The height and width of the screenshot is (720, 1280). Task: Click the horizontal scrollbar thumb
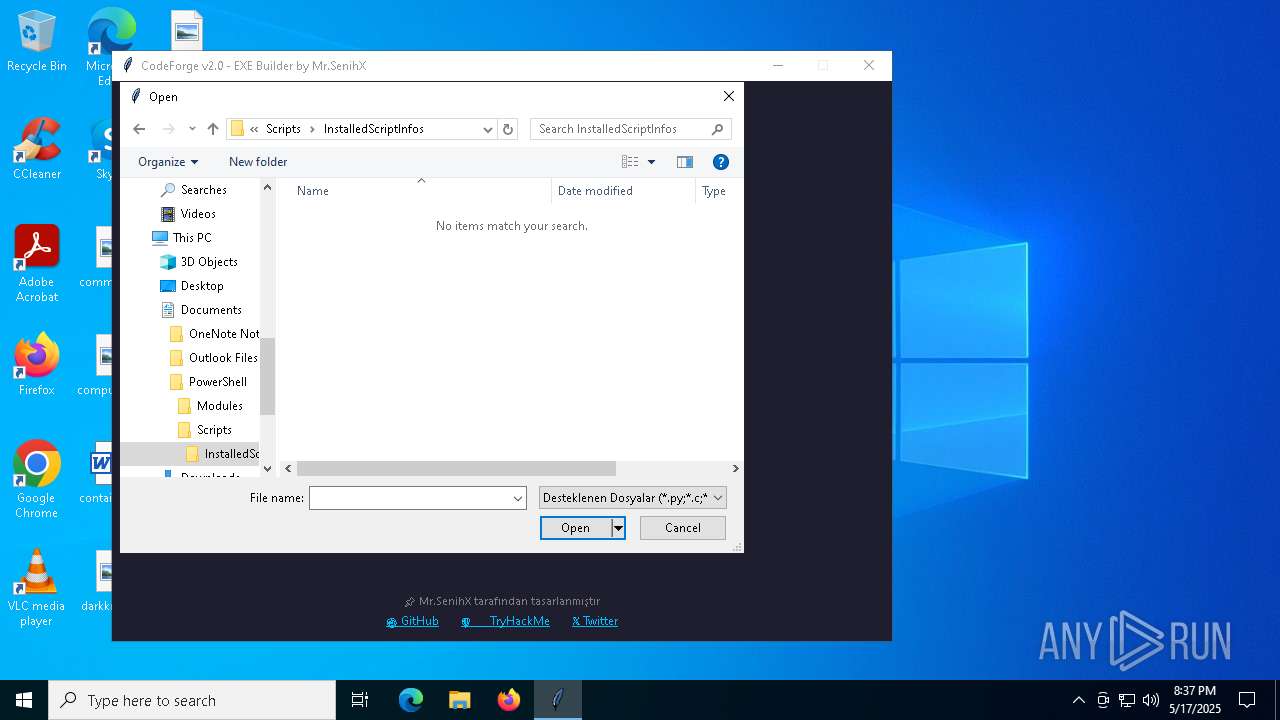click(456, 468)
